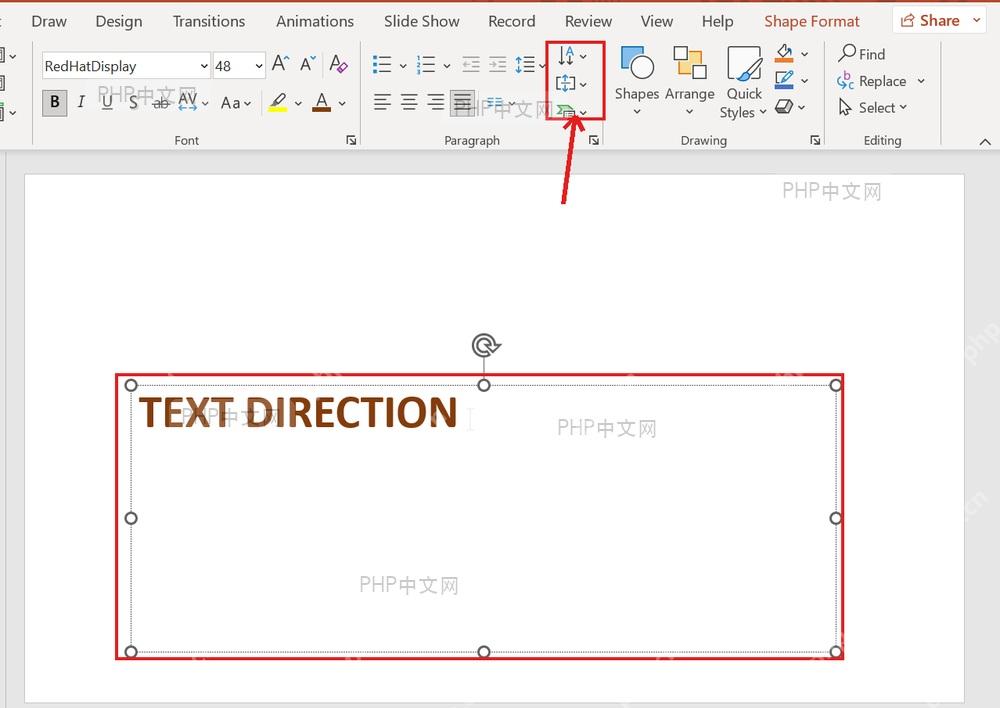Insert a bulleted list
Screen dimensions: 1000x708
pos(382,64)
